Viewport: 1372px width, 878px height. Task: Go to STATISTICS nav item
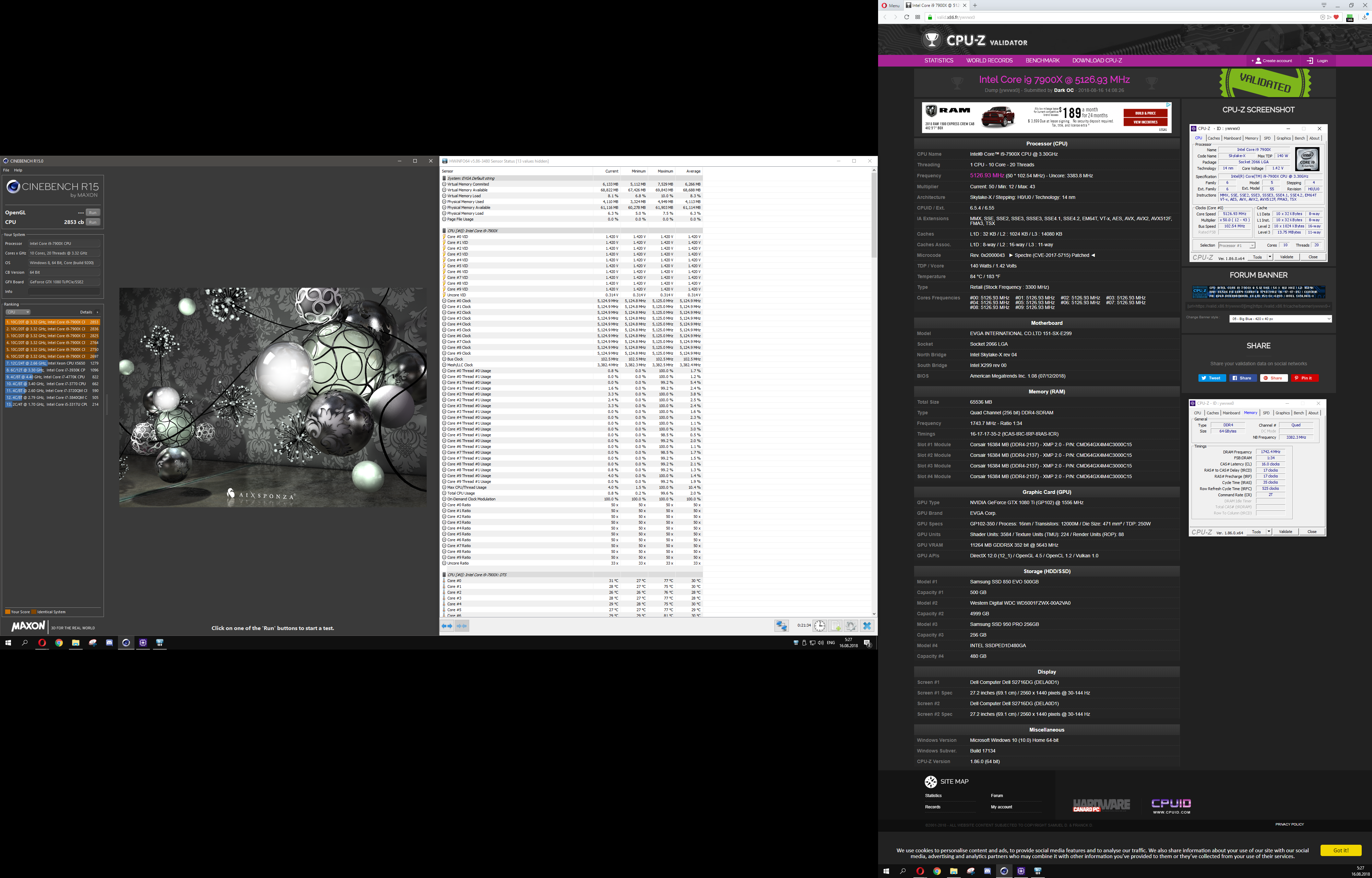938,60
